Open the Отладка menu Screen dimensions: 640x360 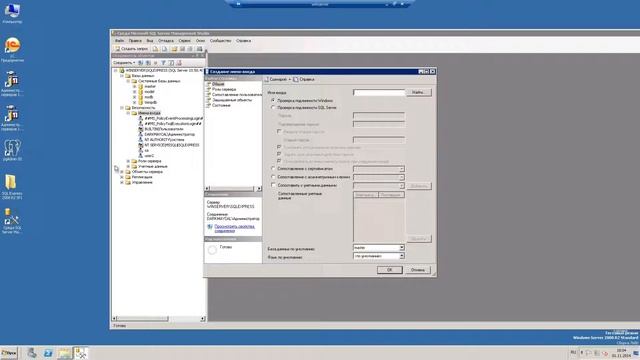(x=166, y=41)
